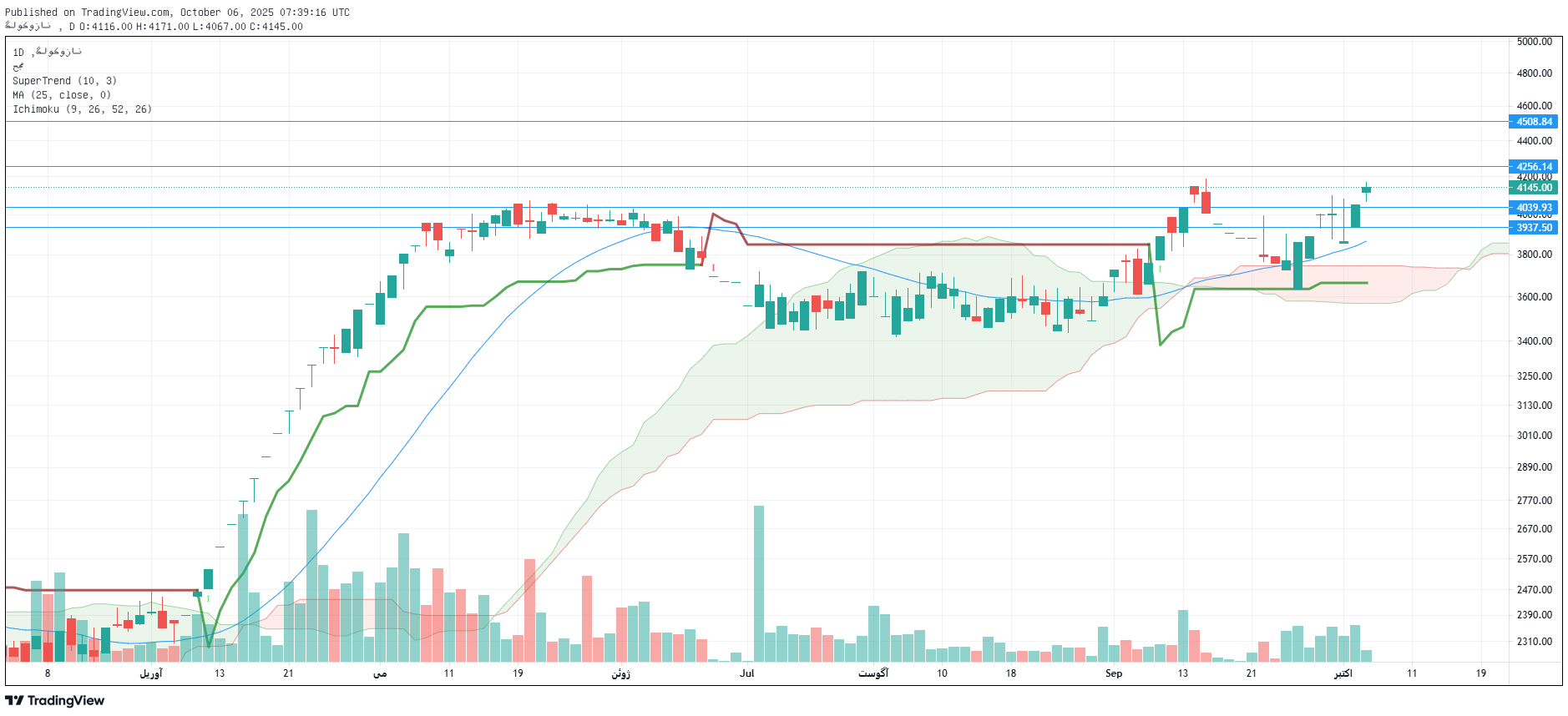
Task: Click the 4256.14 horizontal line price label
Action: pyautogui.click(x=1533, y=167)
